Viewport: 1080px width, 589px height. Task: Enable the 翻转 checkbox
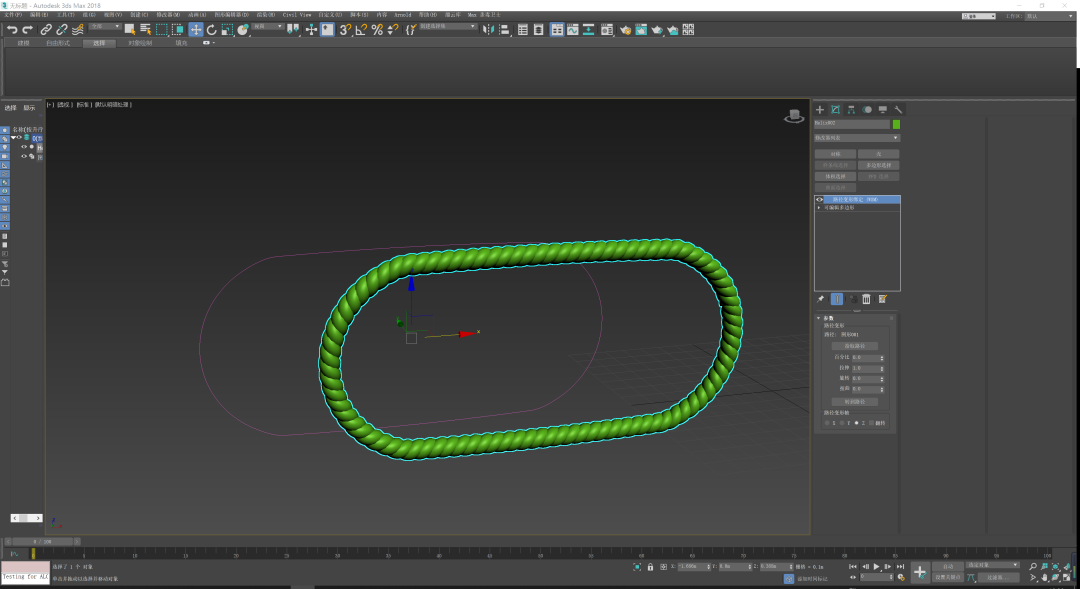coord(871,423)
